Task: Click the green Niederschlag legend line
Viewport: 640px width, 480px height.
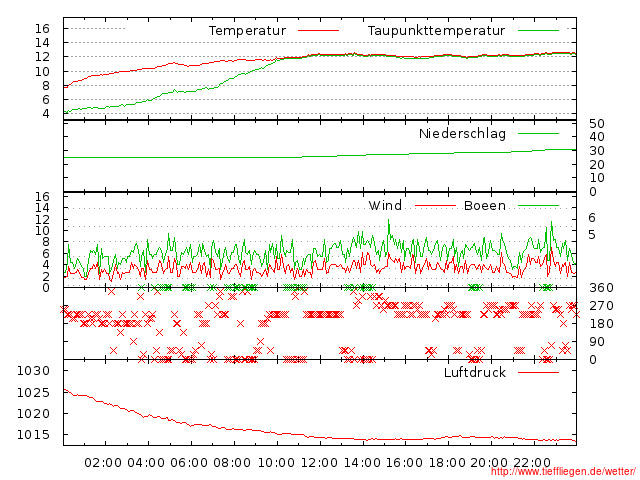Action: [538, 133]
